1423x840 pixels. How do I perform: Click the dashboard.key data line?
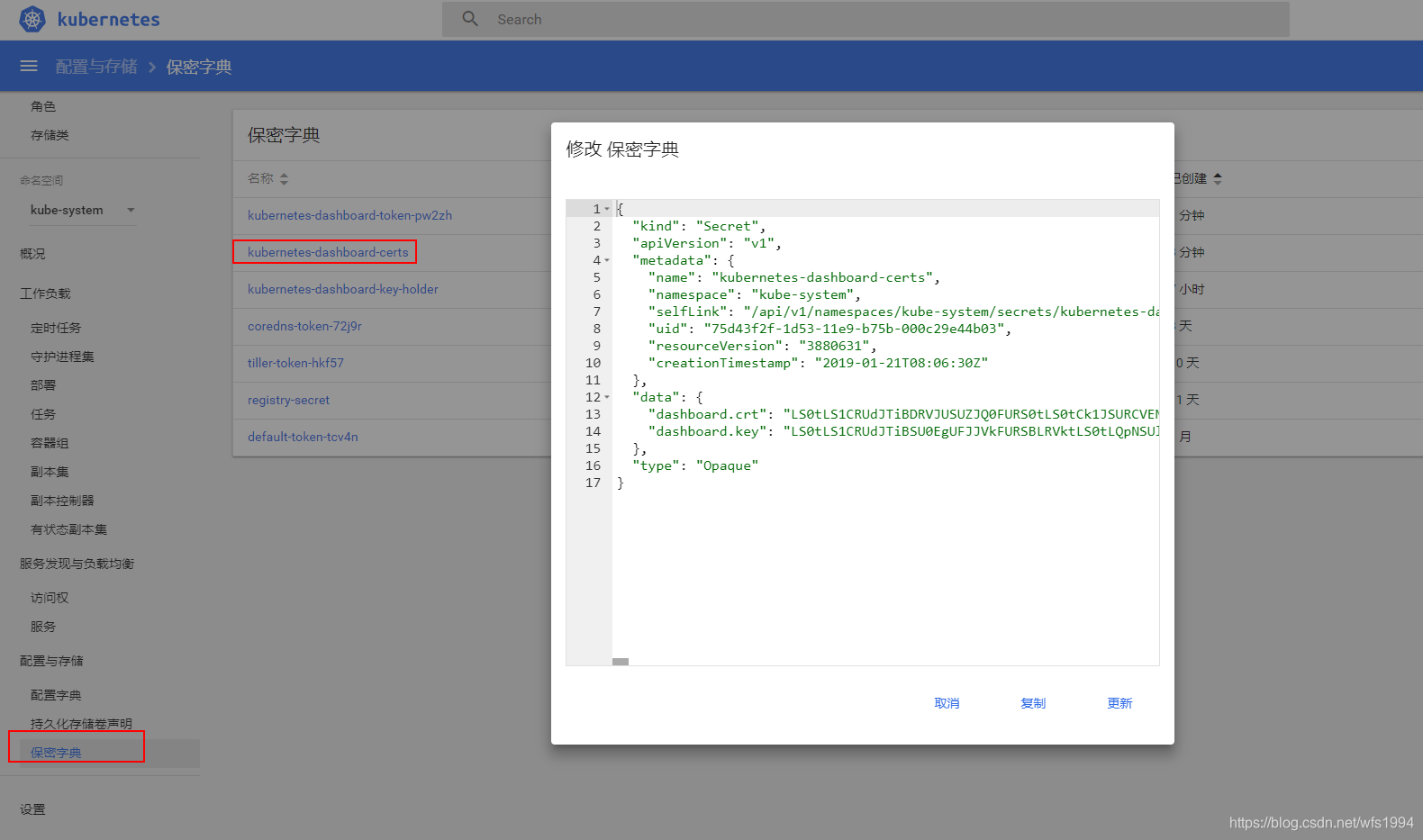pos(903,431)
